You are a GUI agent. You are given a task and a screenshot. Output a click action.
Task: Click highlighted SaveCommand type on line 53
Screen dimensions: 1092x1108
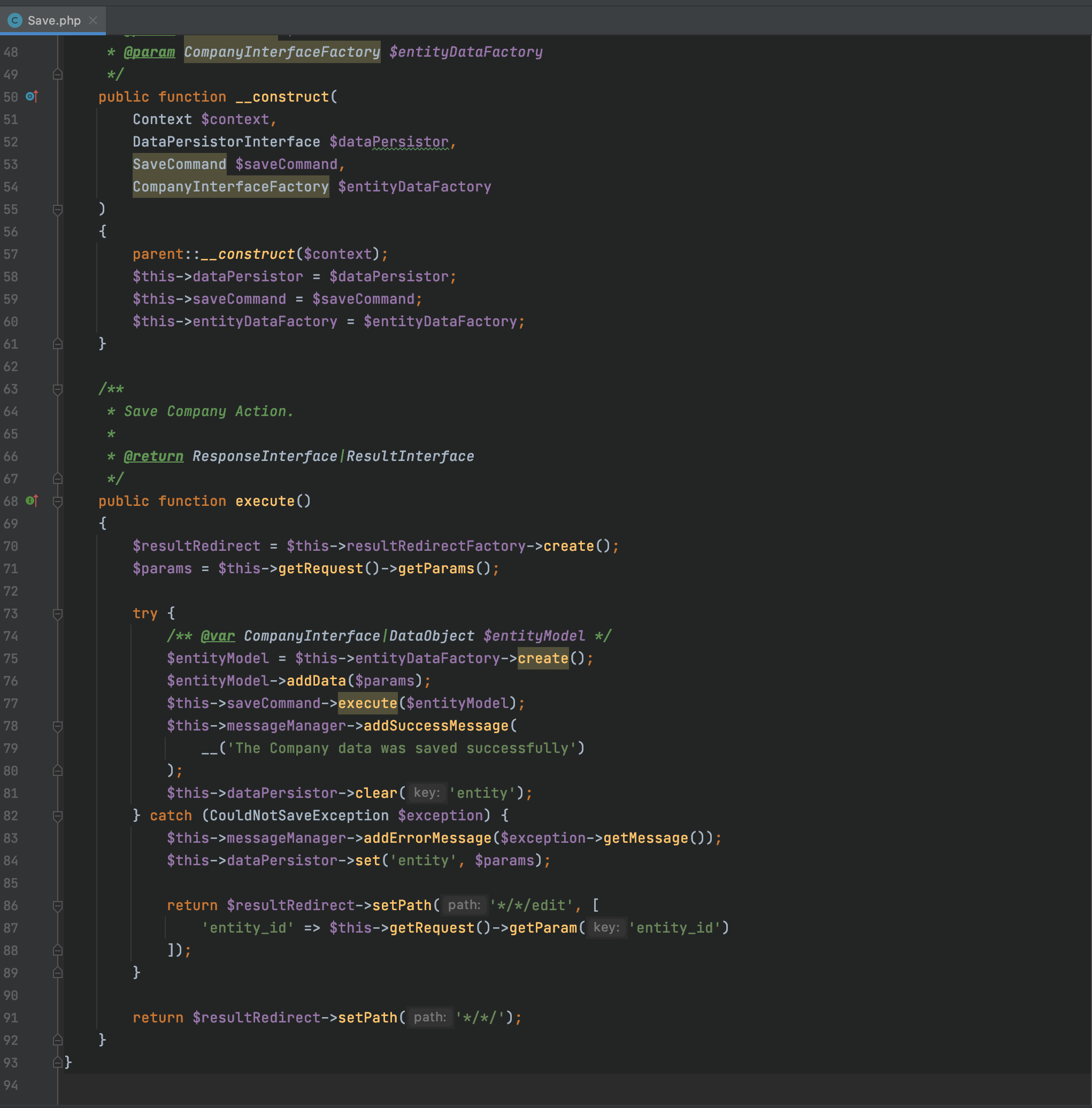click(x=180, y=165)
